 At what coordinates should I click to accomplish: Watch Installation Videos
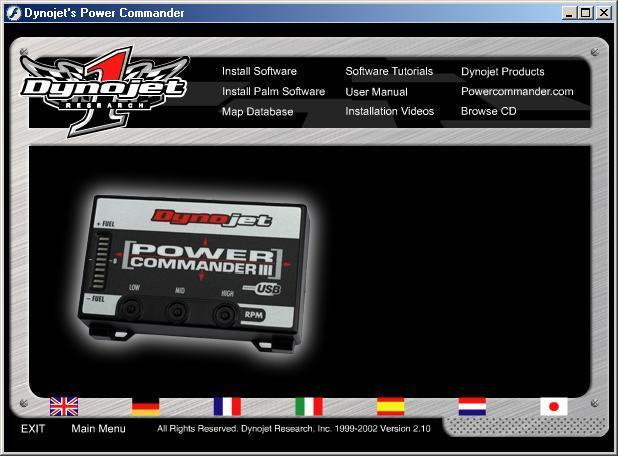click(389, 111)
